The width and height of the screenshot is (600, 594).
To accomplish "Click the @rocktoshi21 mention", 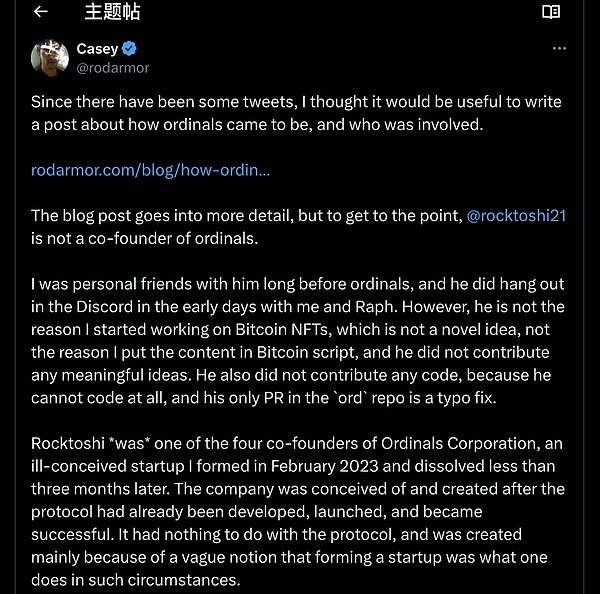I will click(516, 216).
